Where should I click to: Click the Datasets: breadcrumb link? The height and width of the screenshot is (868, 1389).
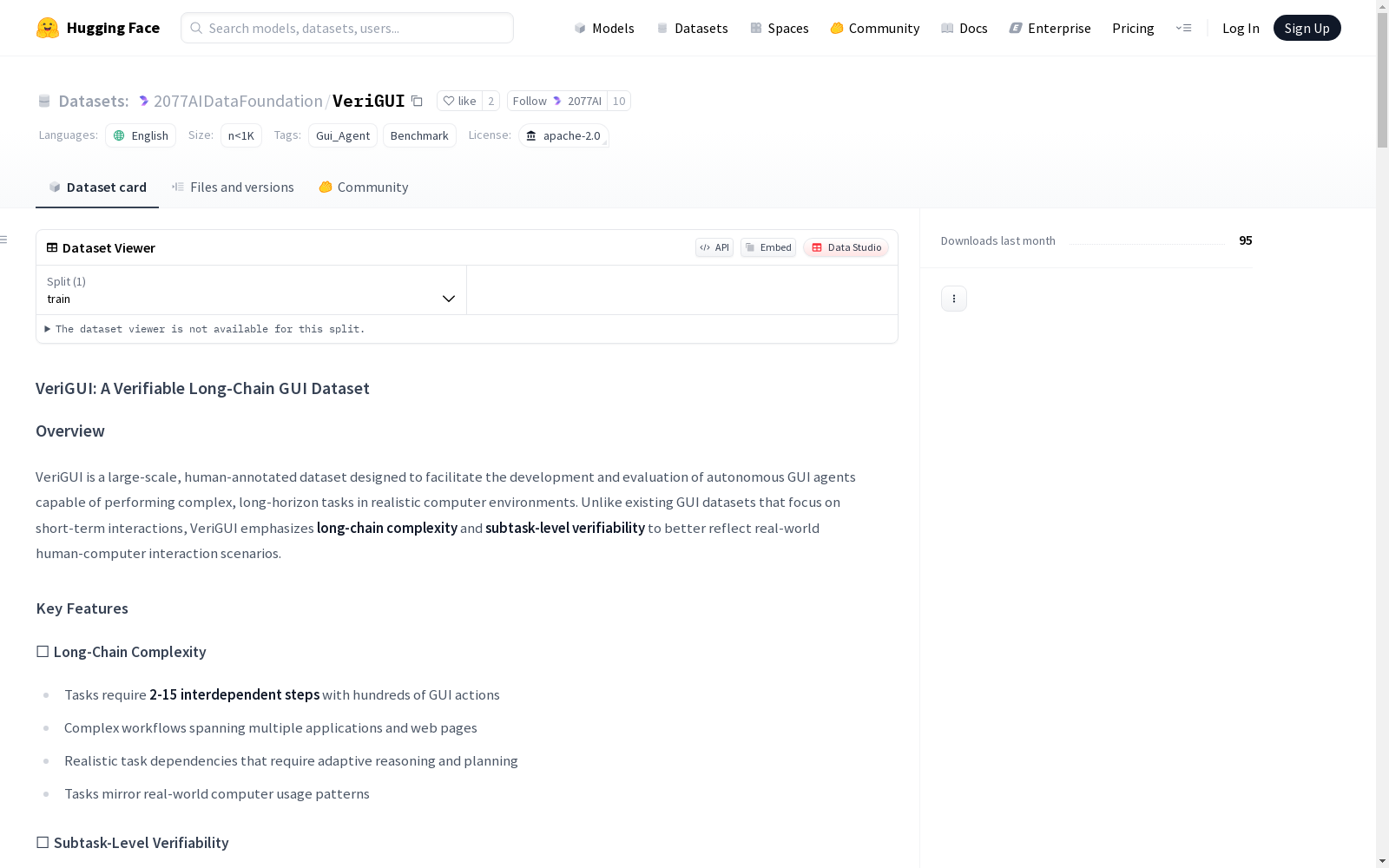93,101
